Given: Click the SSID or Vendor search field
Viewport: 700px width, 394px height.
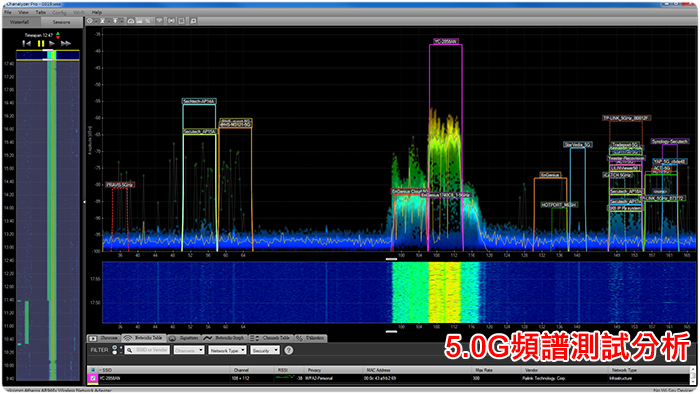Looking at the screenshot, I should click(147, 350).
